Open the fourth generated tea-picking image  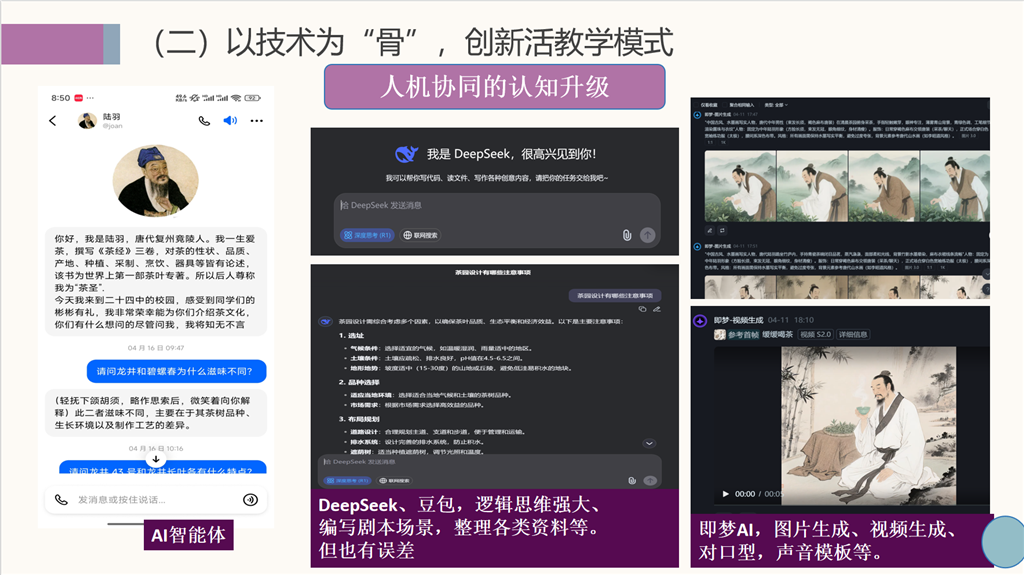click(955, 187)
